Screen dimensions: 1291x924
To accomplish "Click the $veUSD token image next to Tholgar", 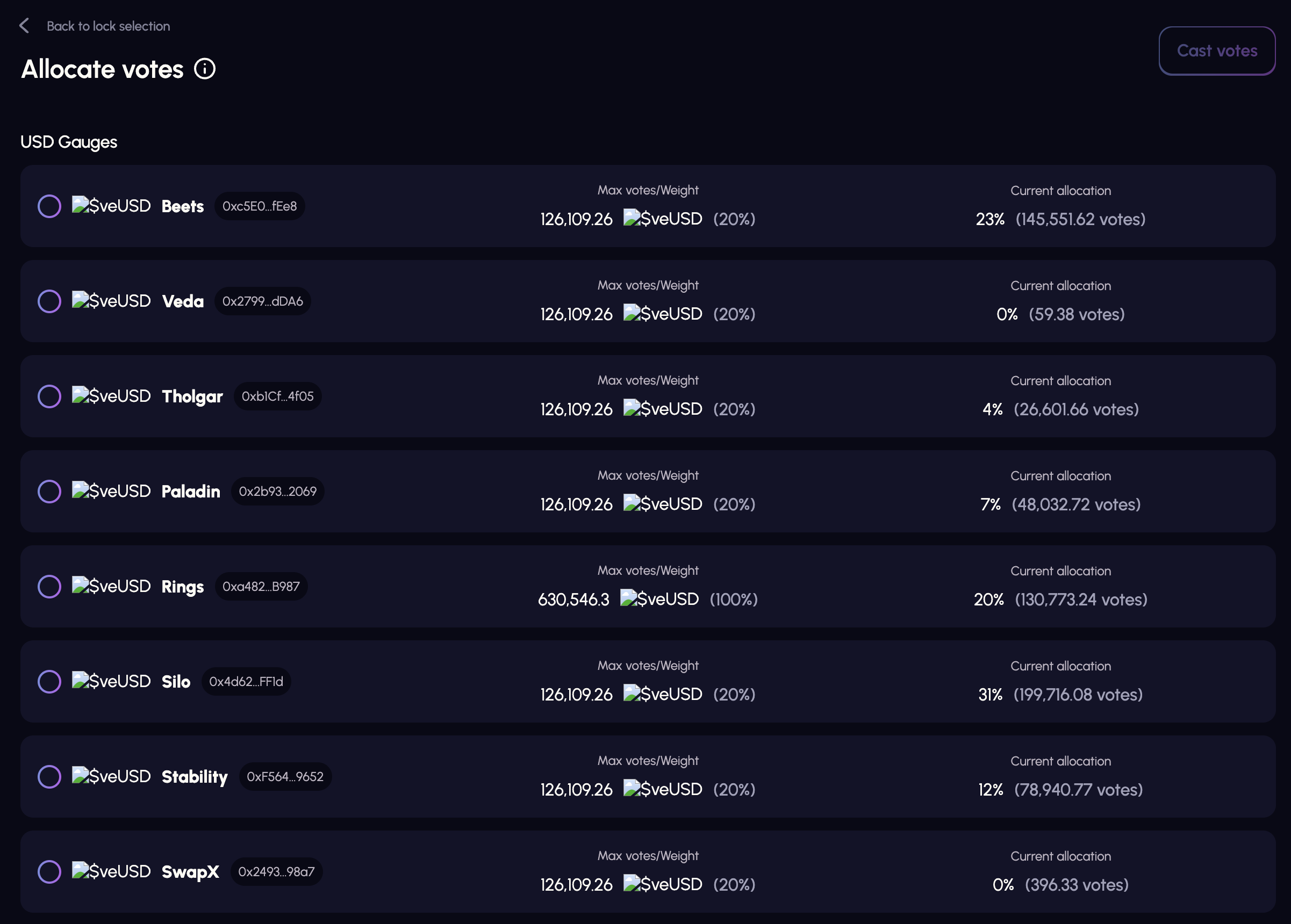I will (111, 395).
